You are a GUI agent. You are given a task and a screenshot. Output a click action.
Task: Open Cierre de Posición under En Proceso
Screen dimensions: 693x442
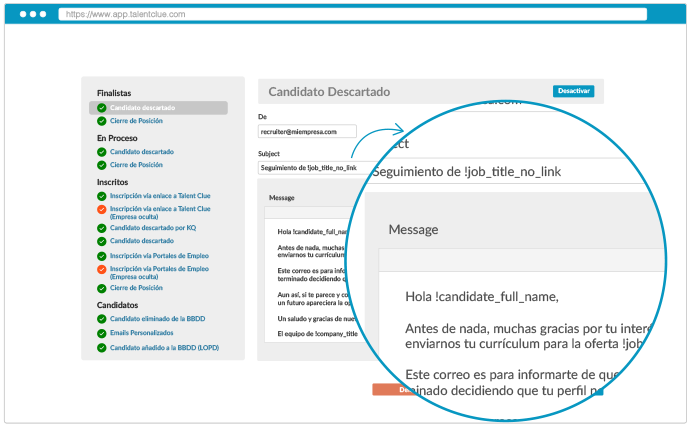[x=136, y=165]
